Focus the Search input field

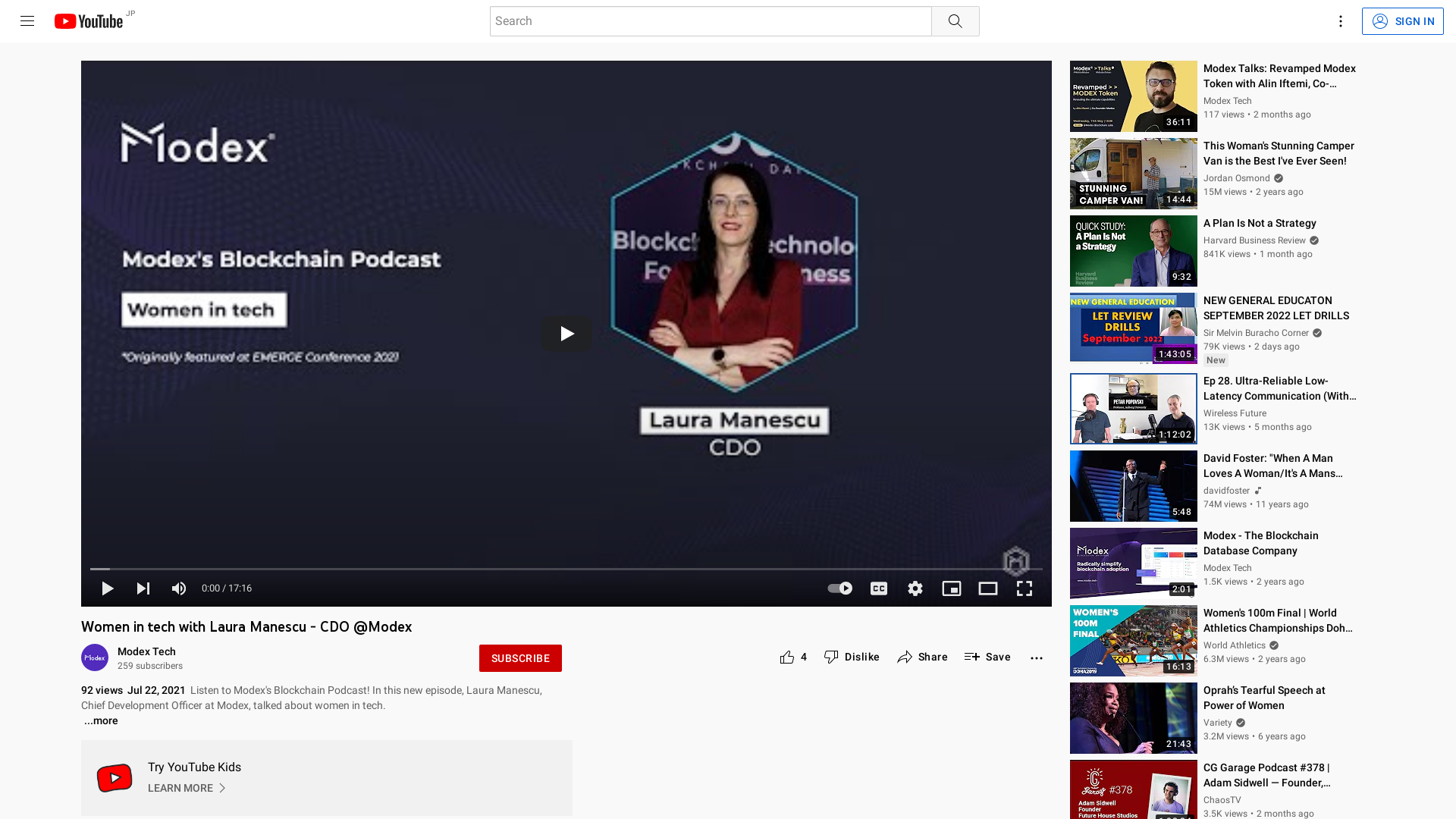click(x=711, y=21)
